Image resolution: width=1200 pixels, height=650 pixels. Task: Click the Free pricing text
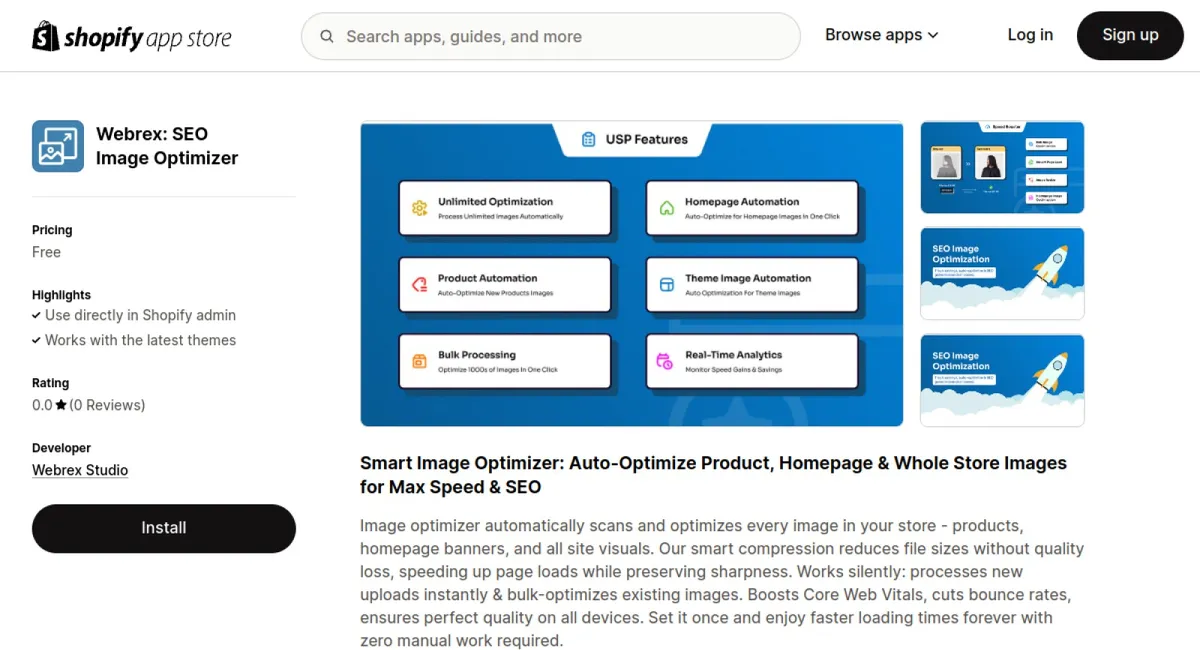pos(46,252)
